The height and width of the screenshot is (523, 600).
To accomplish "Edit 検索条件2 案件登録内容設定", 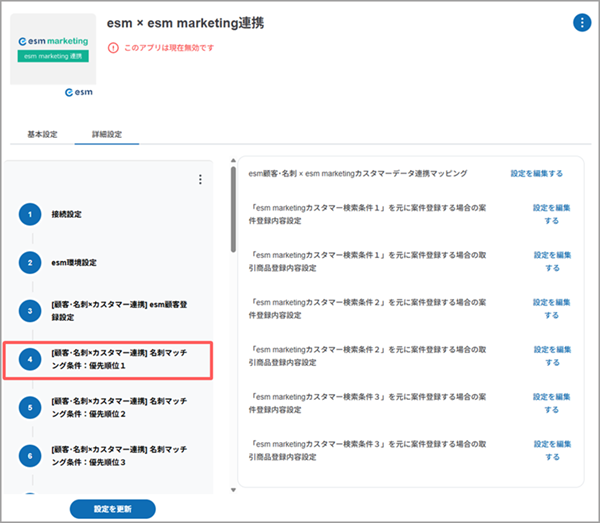I will pyautogui.click(x=552, y=308).
